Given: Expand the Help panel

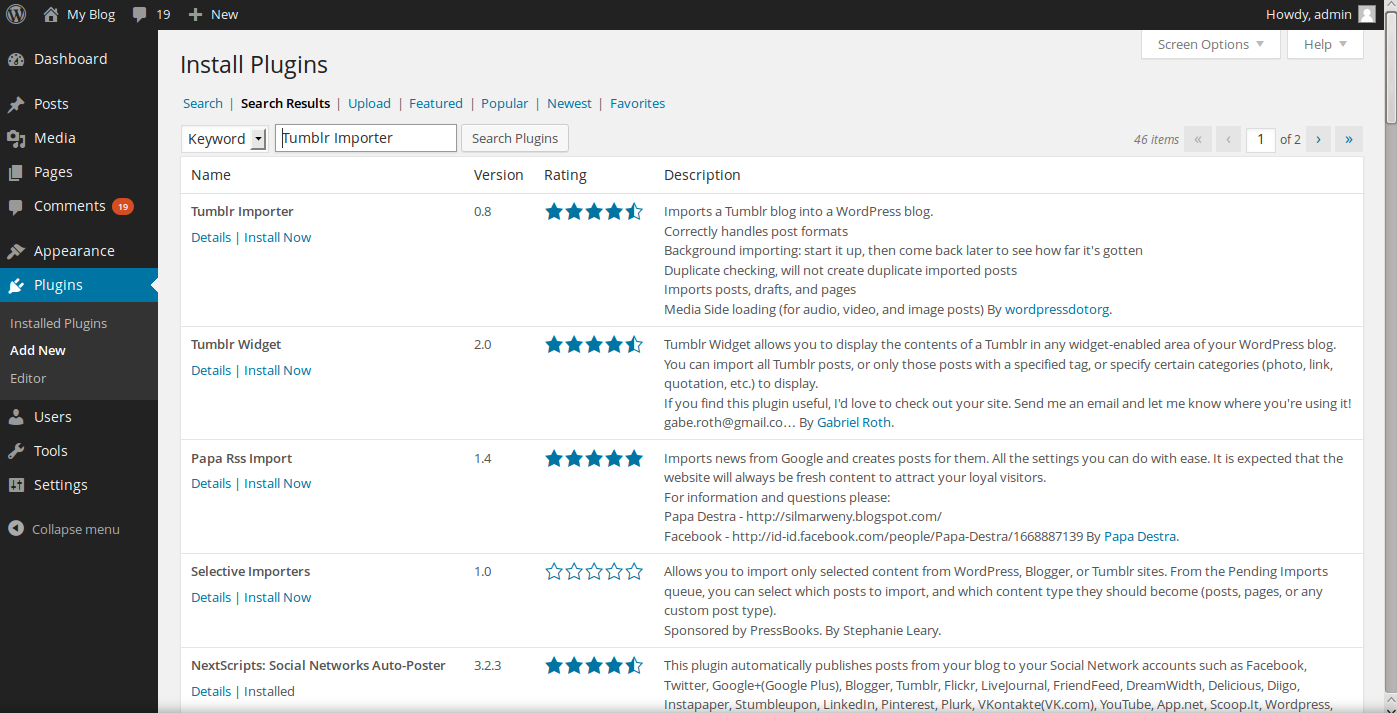Looking at the screenshot, I should (x=1325, y=44).
